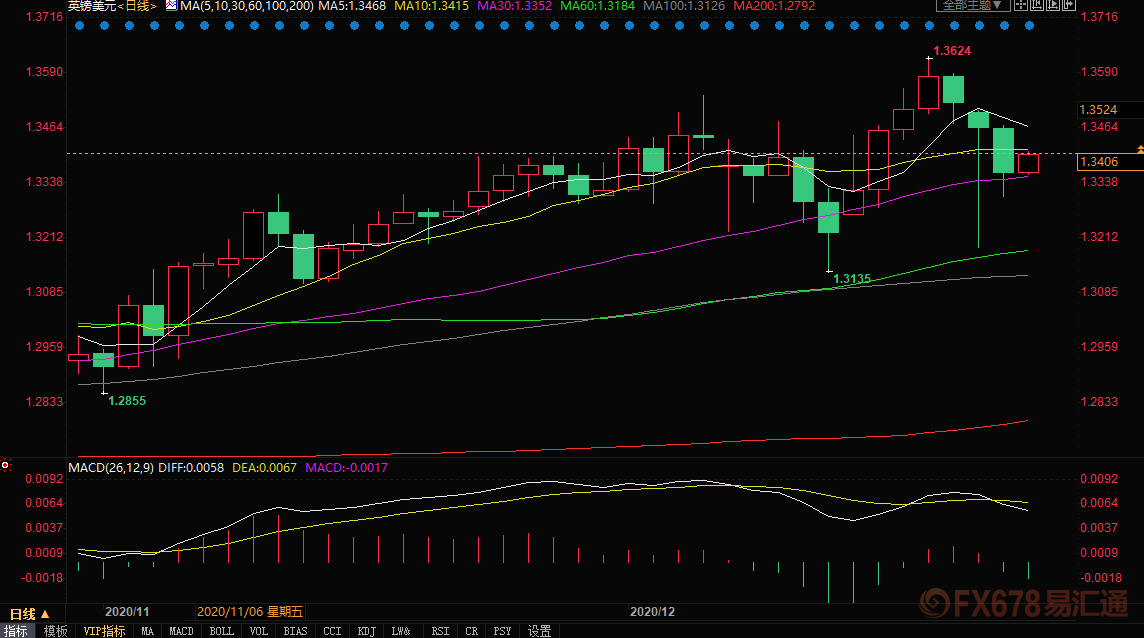Click the MA200:1.2792 value
This screenshot has width=1144, height=638.
774,6
